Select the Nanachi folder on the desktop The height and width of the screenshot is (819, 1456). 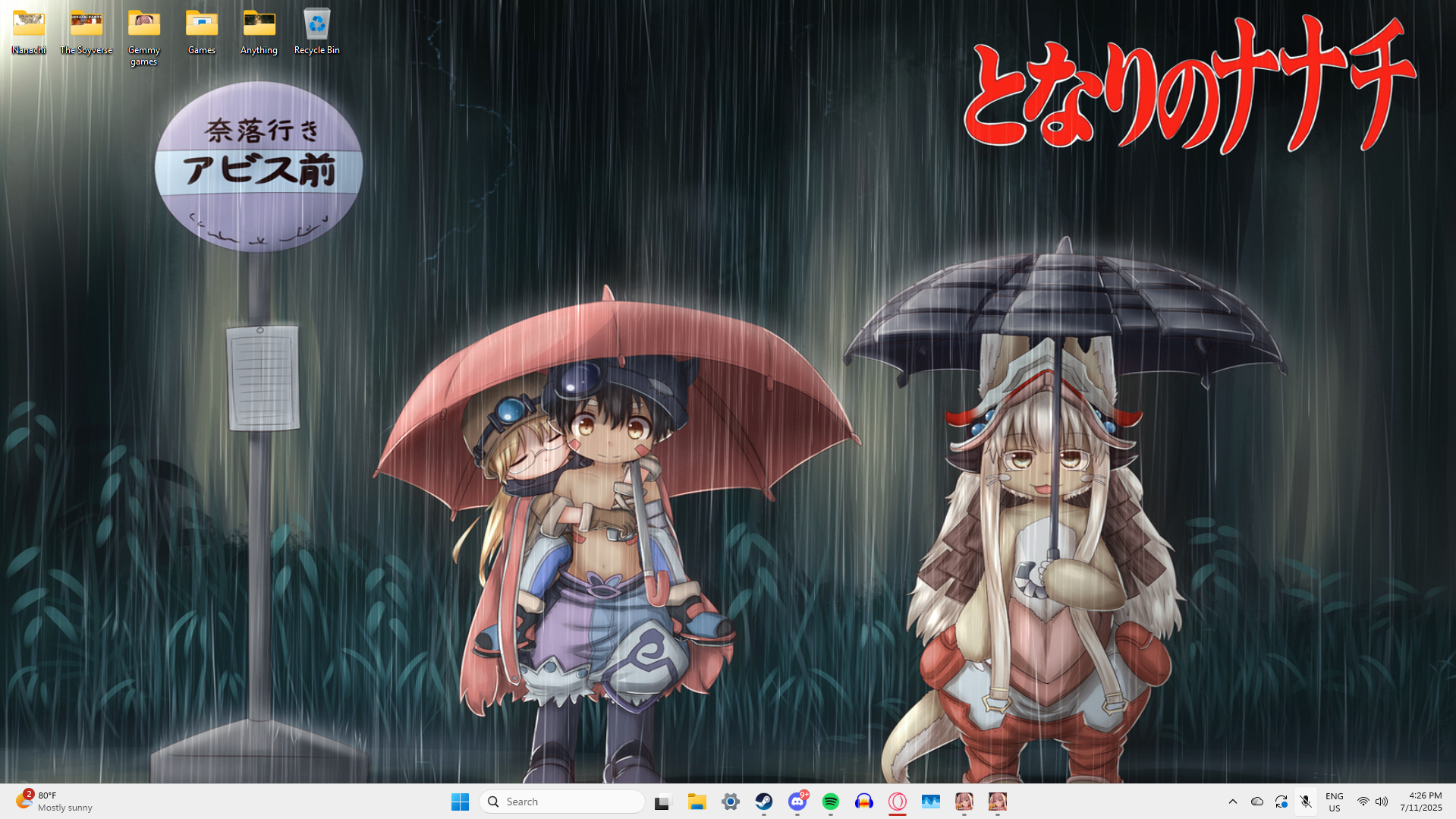[x=29, y=32]
